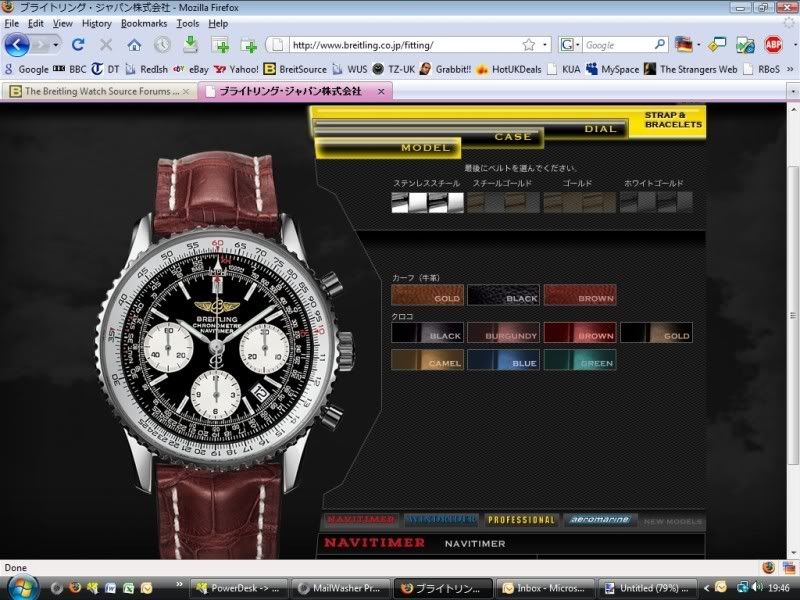Open the History menu
This screenshot has width=800, height=600.
[x=96, y=23]
